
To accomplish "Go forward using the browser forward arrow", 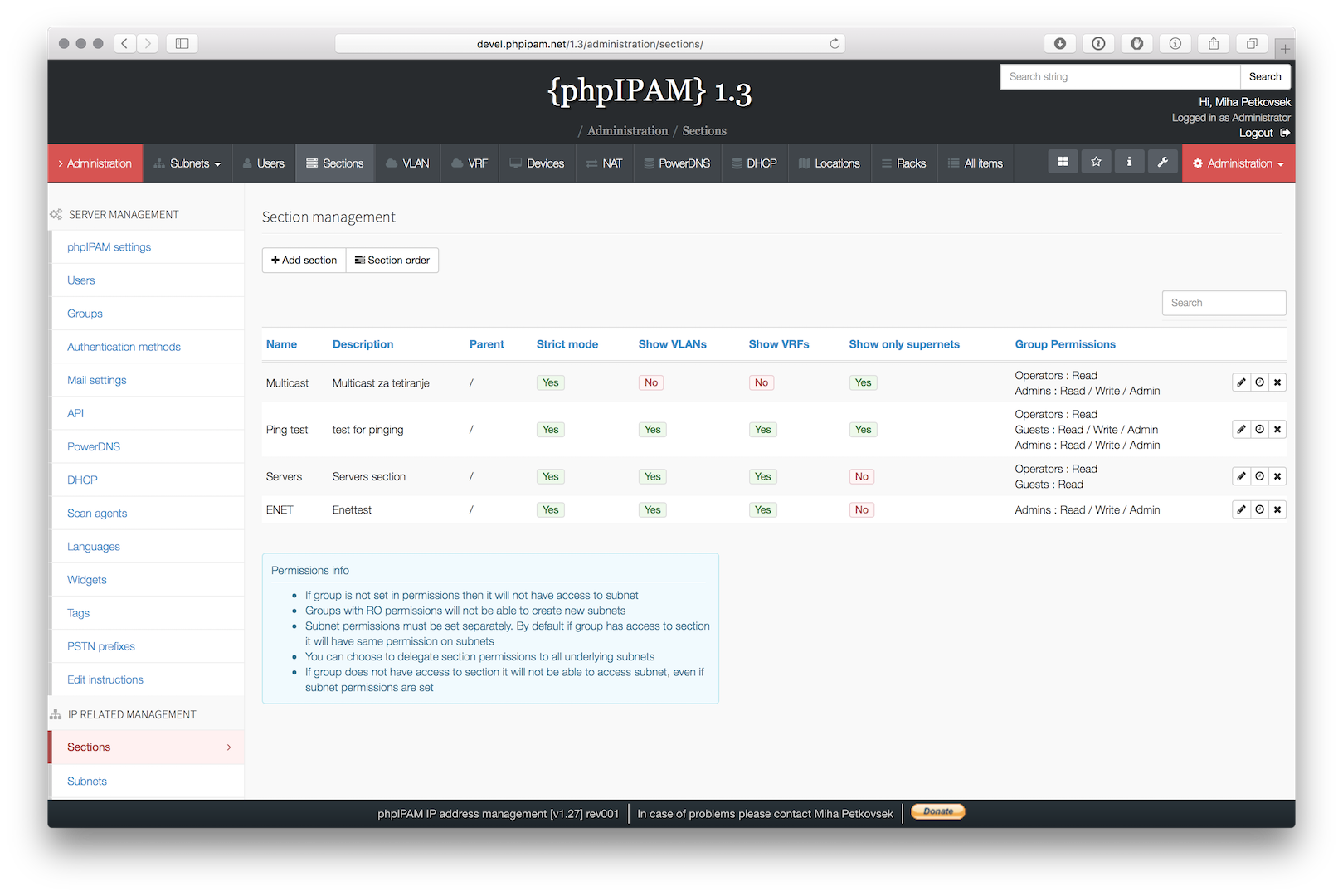I will click(148, 43).
